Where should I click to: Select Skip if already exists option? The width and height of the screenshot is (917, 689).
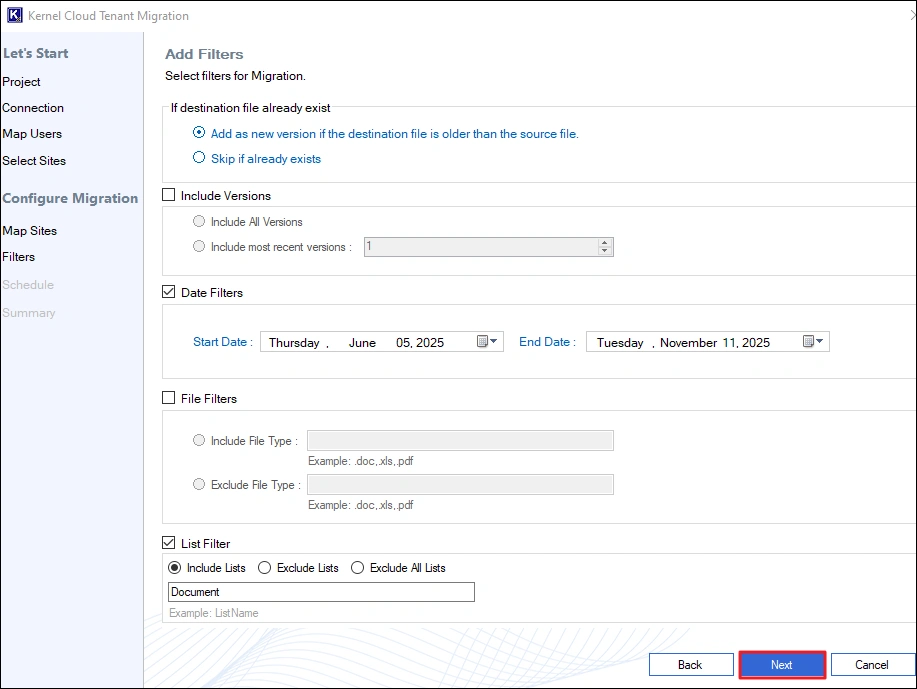tap(199, 158)
